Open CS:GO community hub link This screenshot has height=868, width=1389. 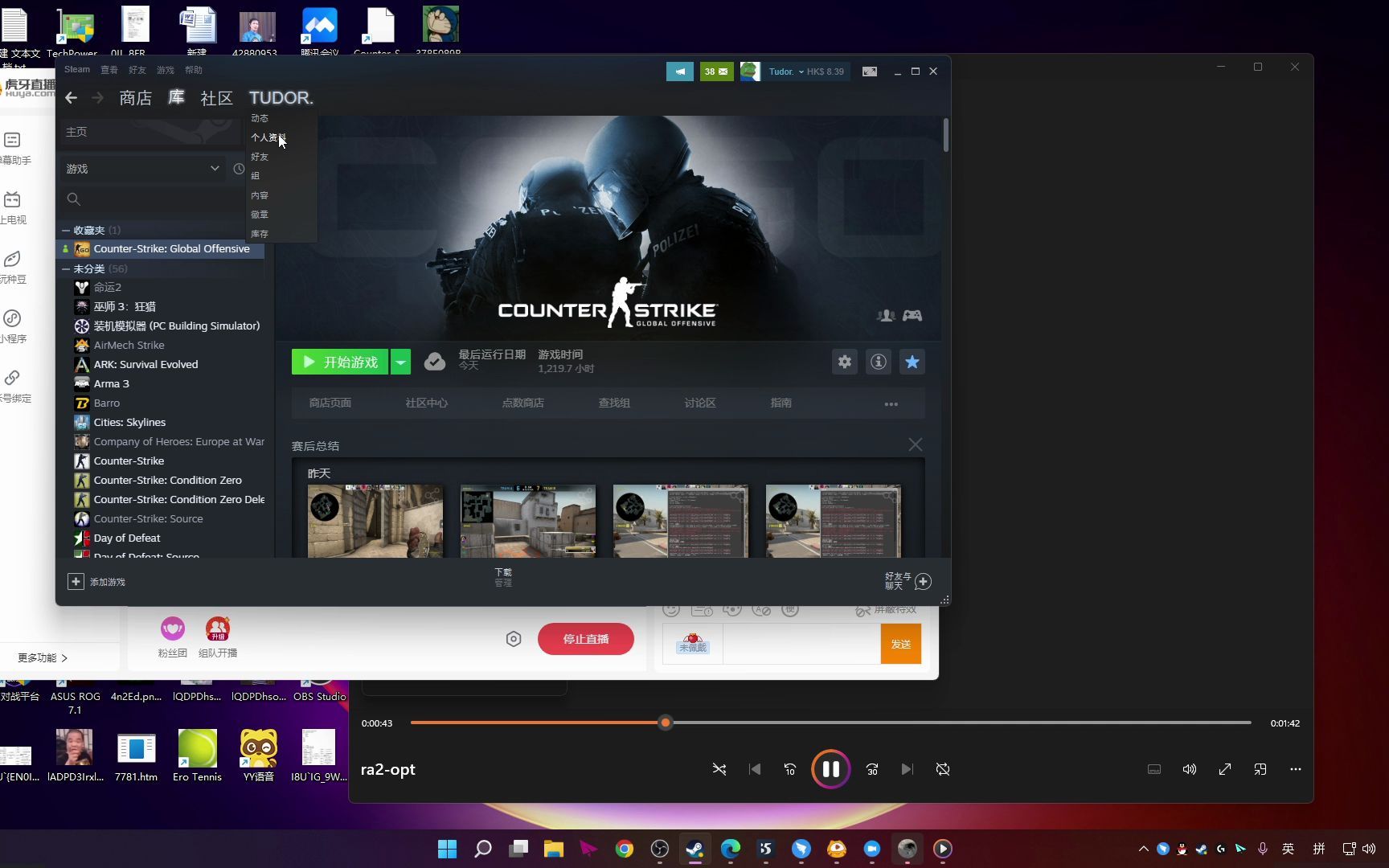[427, 403]
